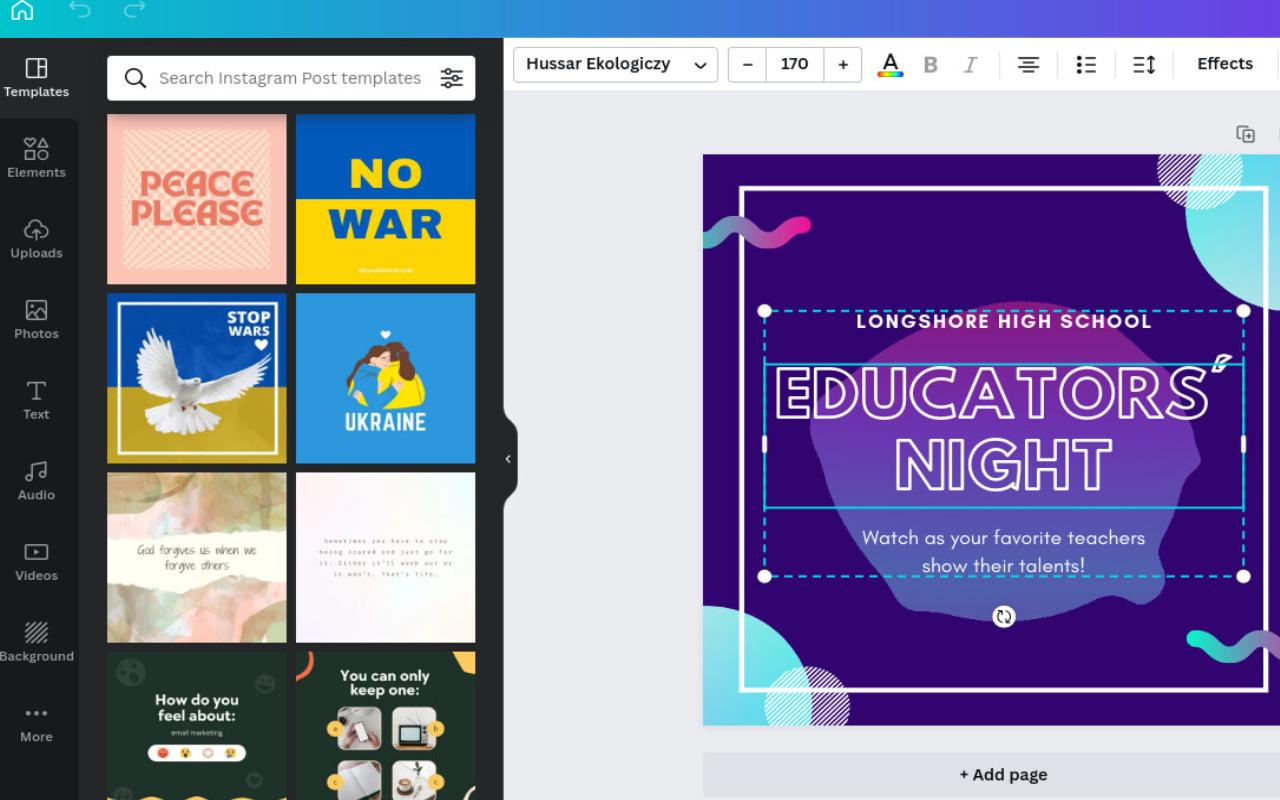Image resolution: width=1280 pixels, height=800 pixels.
Task: Search Instagram Post templates field
Action: coord(290,78)
